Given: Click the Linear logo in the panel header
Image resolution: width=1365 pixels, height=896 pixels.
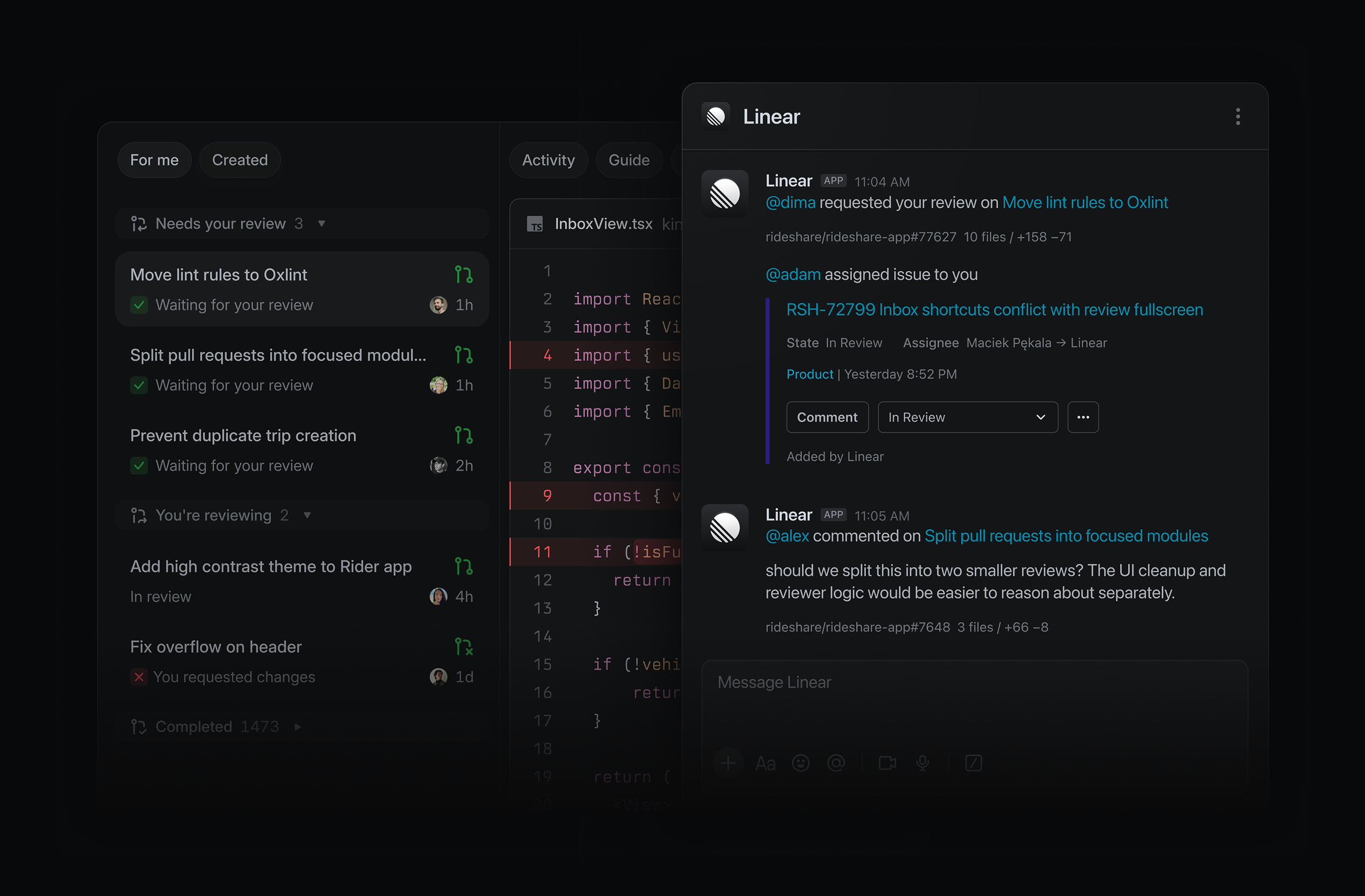Looking at the screenshot, I should pos(716,117).
